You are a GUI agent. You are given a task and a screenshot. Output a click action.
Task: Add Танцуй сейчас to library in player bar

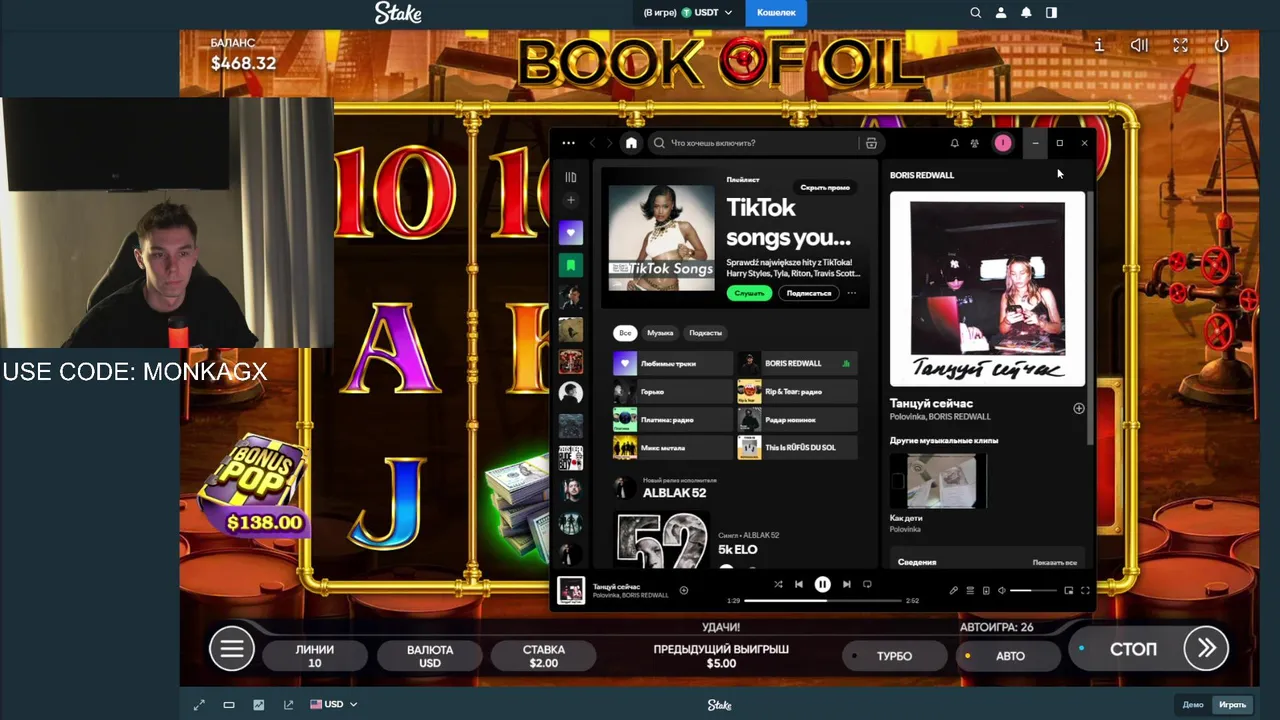coord(684,590)
